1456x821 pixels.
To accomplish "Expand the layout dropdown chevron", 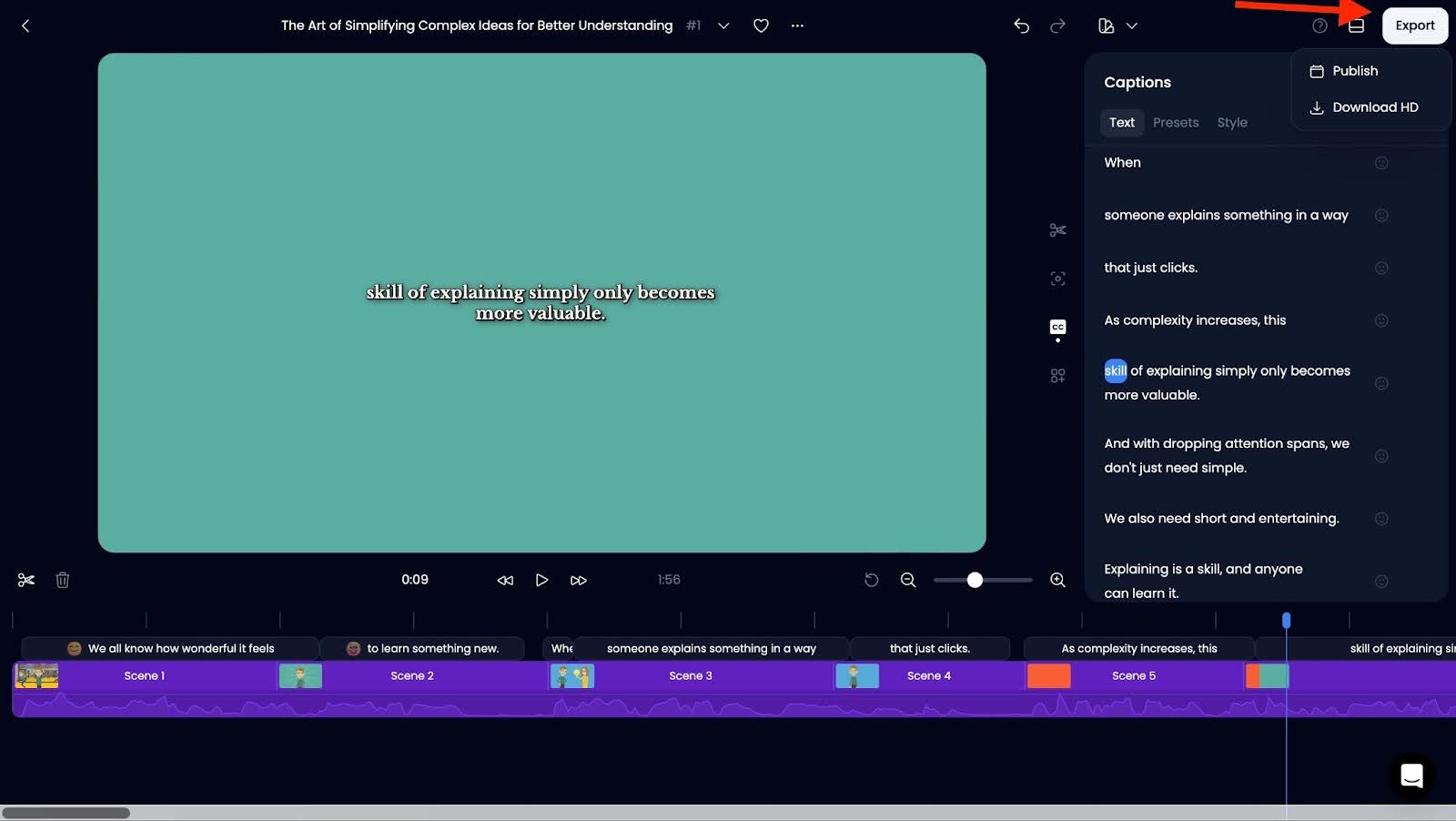I will click(x=1132, y=25).
